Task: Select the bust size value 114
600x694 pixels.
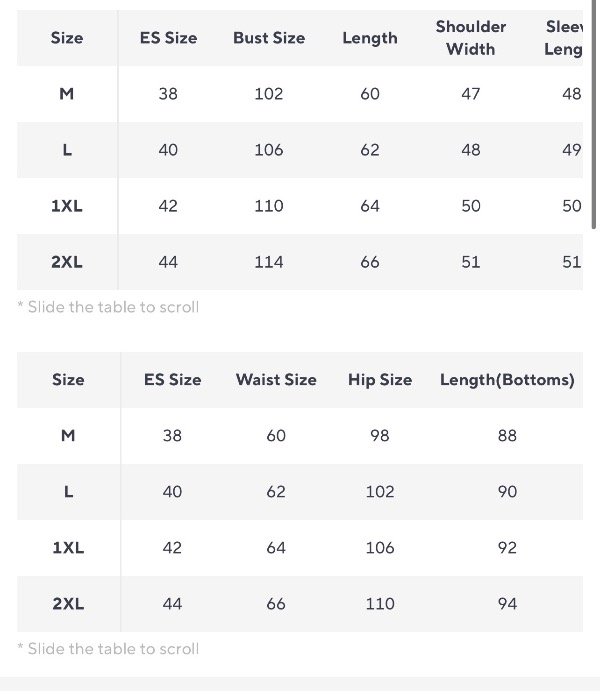Action: point(269,262)
